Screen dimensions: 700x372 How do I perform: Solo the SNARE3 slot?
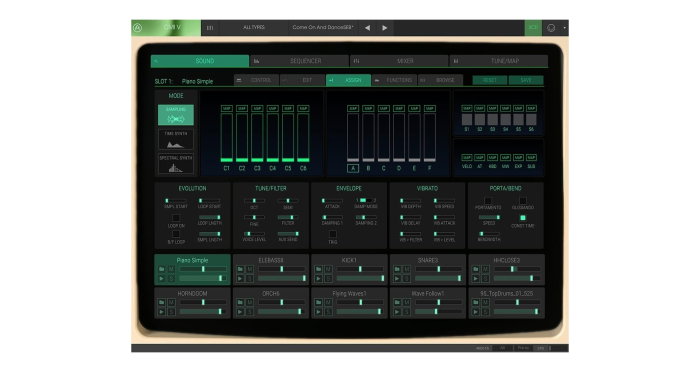[x=407, y=279]
